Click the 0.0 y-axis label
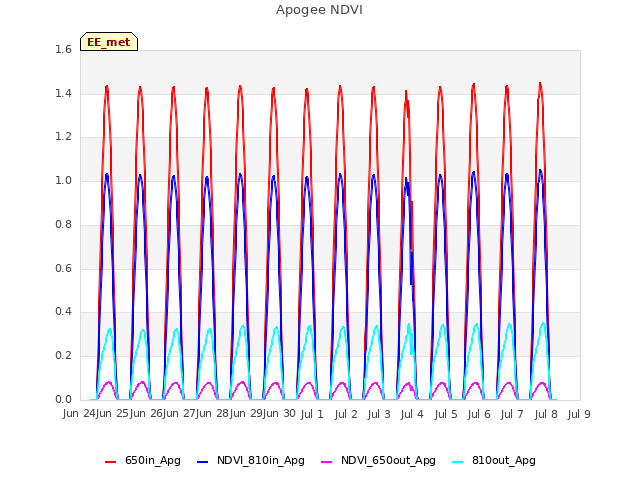This screenshot has height=480, width=640. tap(63, 399)
